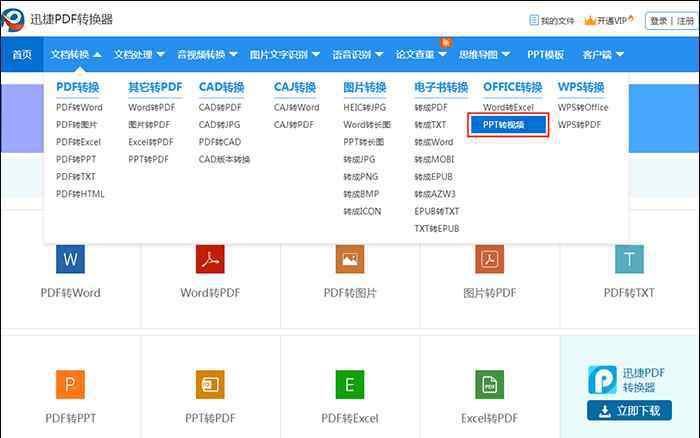Open 我的文件 at the top
The width and height of the screenshot is (700, 438).
551,20
